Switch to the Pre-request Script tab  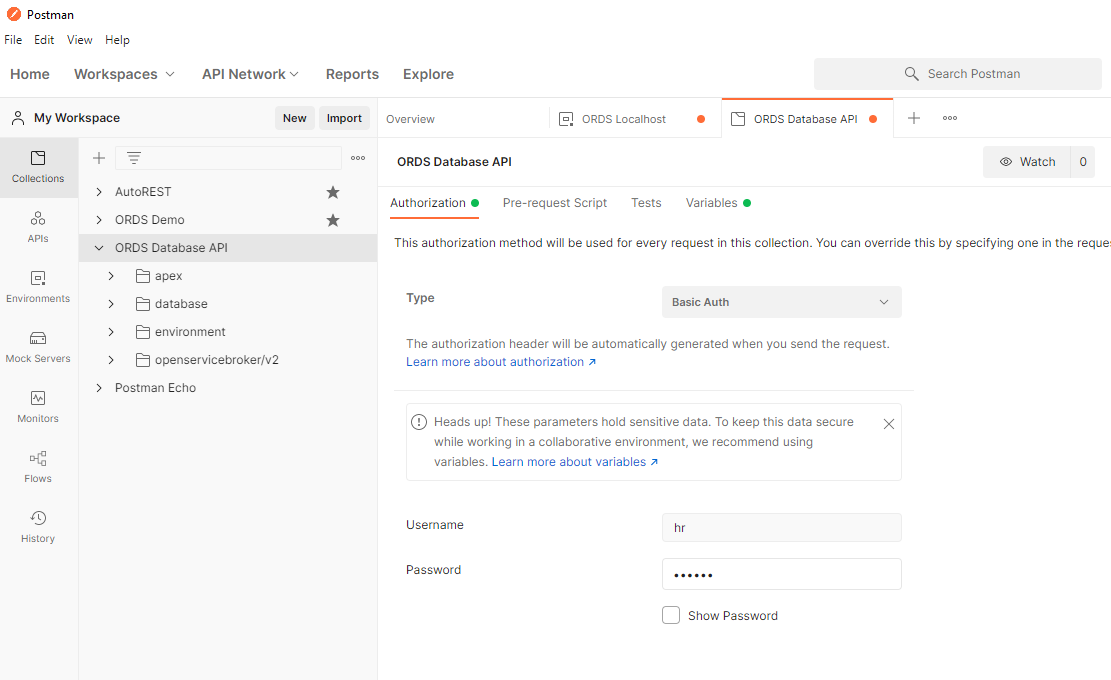[x=555, y=203]
